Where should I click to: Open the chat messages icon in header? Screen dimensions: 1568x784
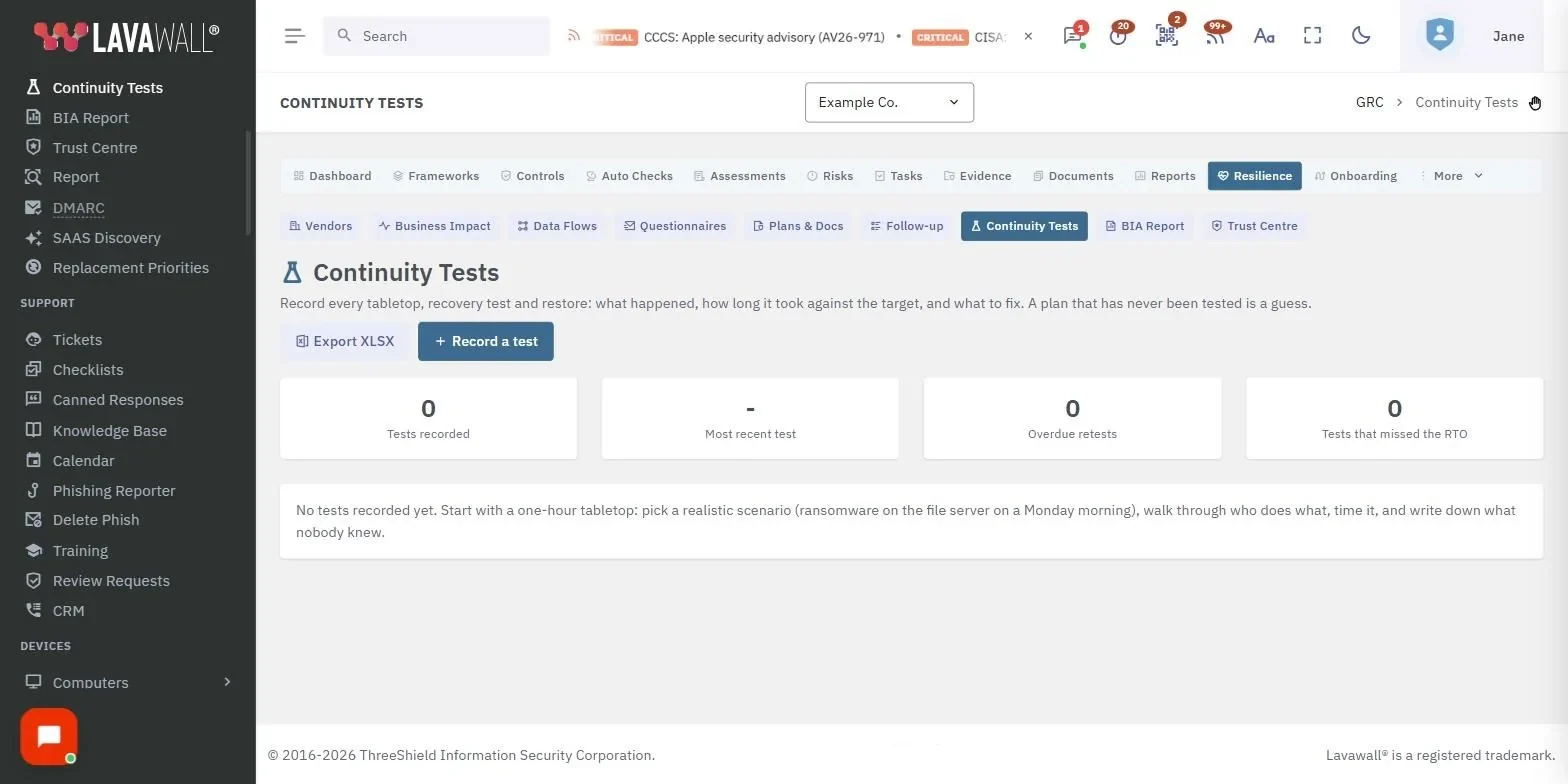[x=1072, y=36]
